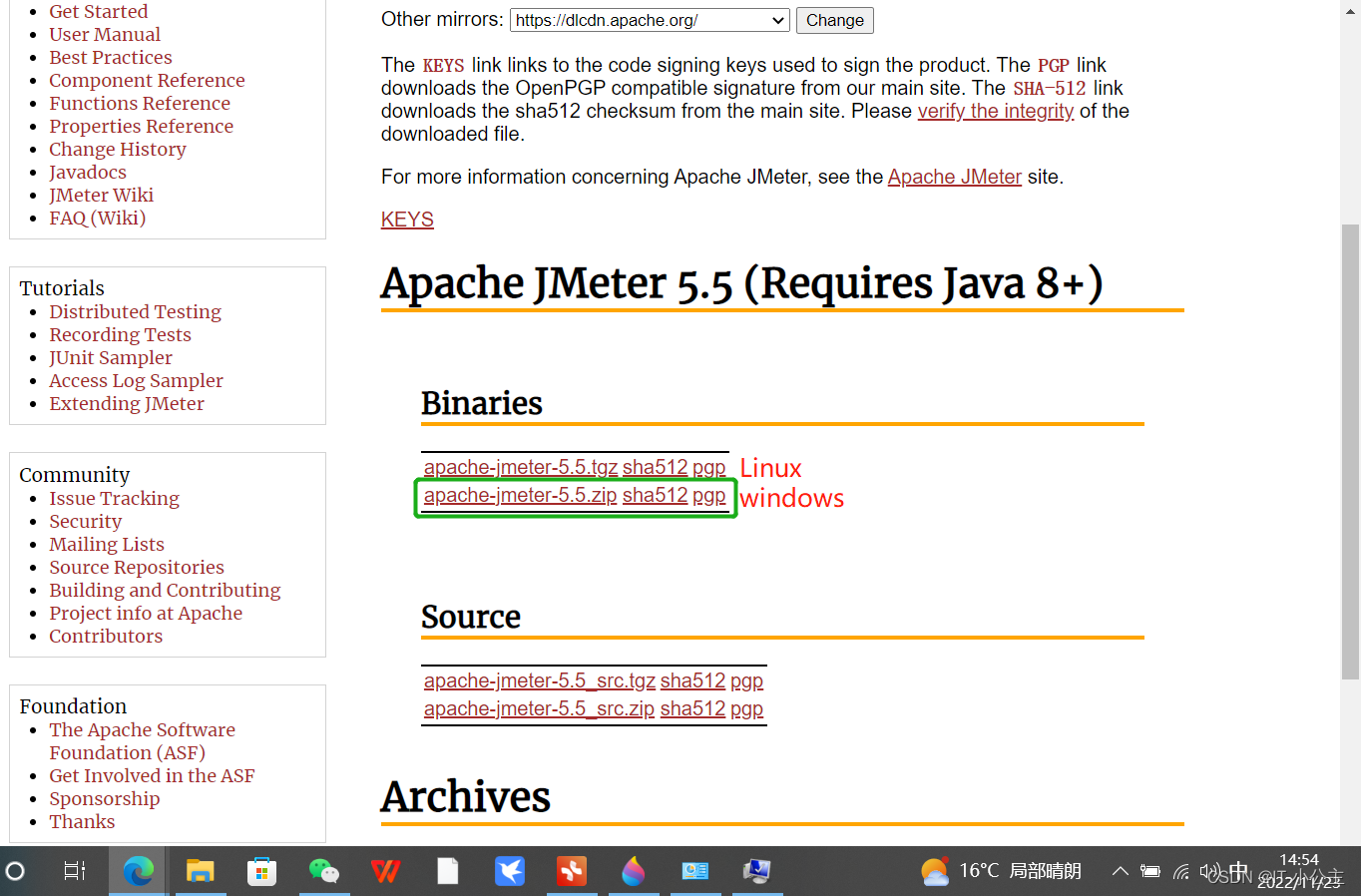Screen dimensions: 1361x896
Task: Open the weather widget showing 16°C
Action: [x=1001, y=871]
